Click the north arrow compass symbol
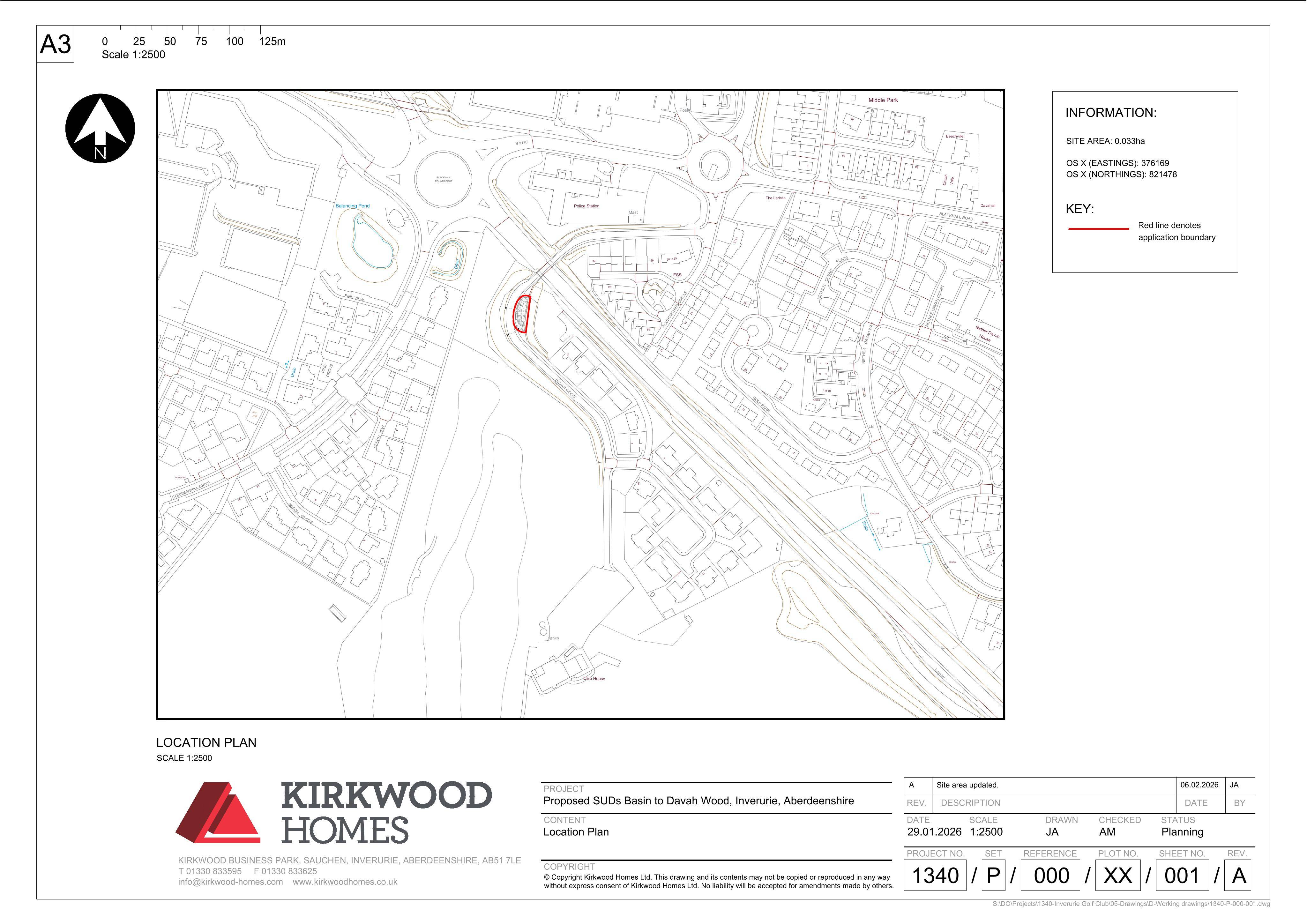 100,129
